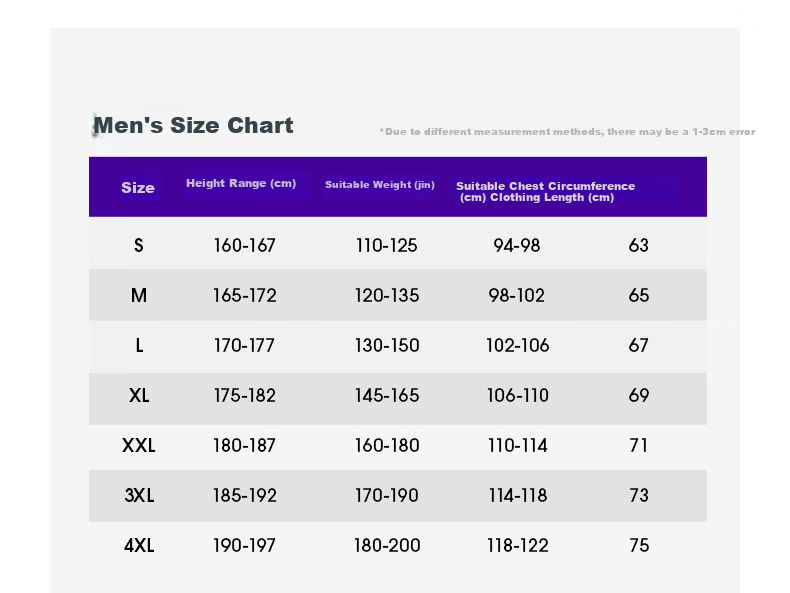This screenshot has width=790, height=593.
Task: Select clothing length 71
Action: [638, 445]
